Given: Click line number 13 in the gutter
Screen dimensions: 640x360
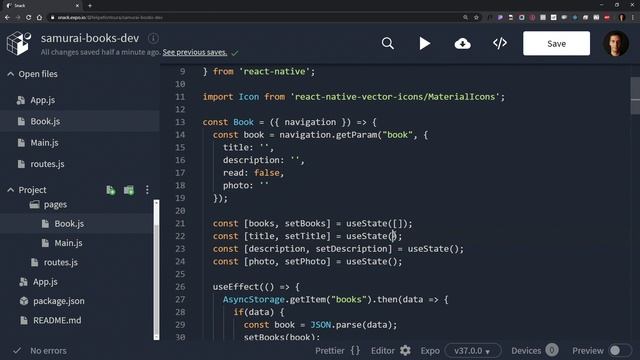Looking at the screenshot, I should [180, 122].
